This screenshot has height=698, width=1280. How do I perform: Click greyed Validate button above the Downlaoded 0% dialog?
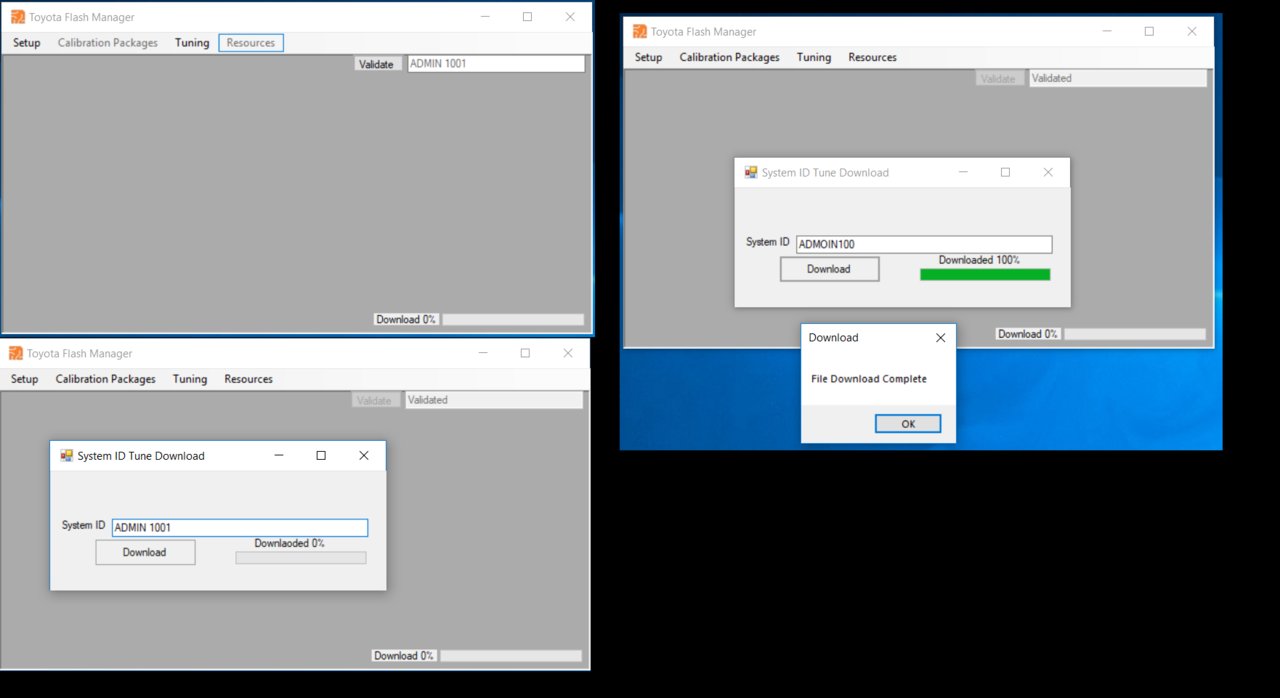pyautogui.click(x=375, y=400)
